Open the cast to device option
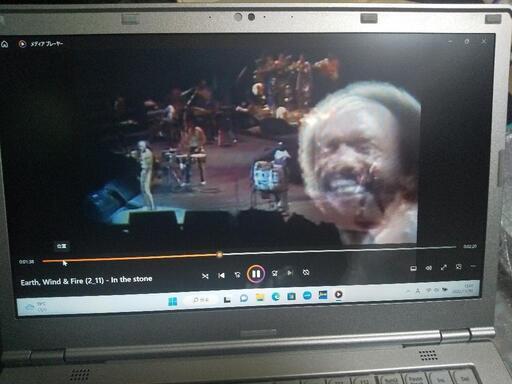The height and width of the screenshot is (384, 512). click(413, 268)
